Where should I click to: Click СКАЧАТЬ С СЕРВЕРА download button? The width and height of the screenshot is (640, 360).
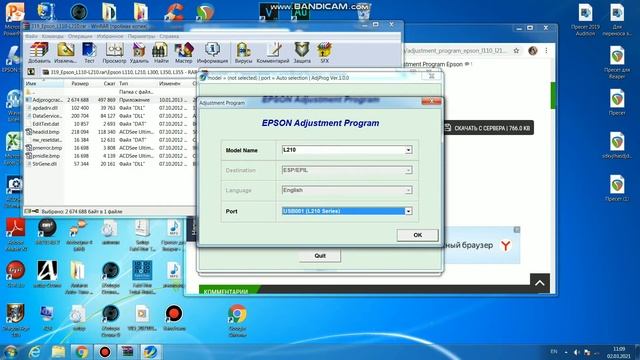coord(488,128)
